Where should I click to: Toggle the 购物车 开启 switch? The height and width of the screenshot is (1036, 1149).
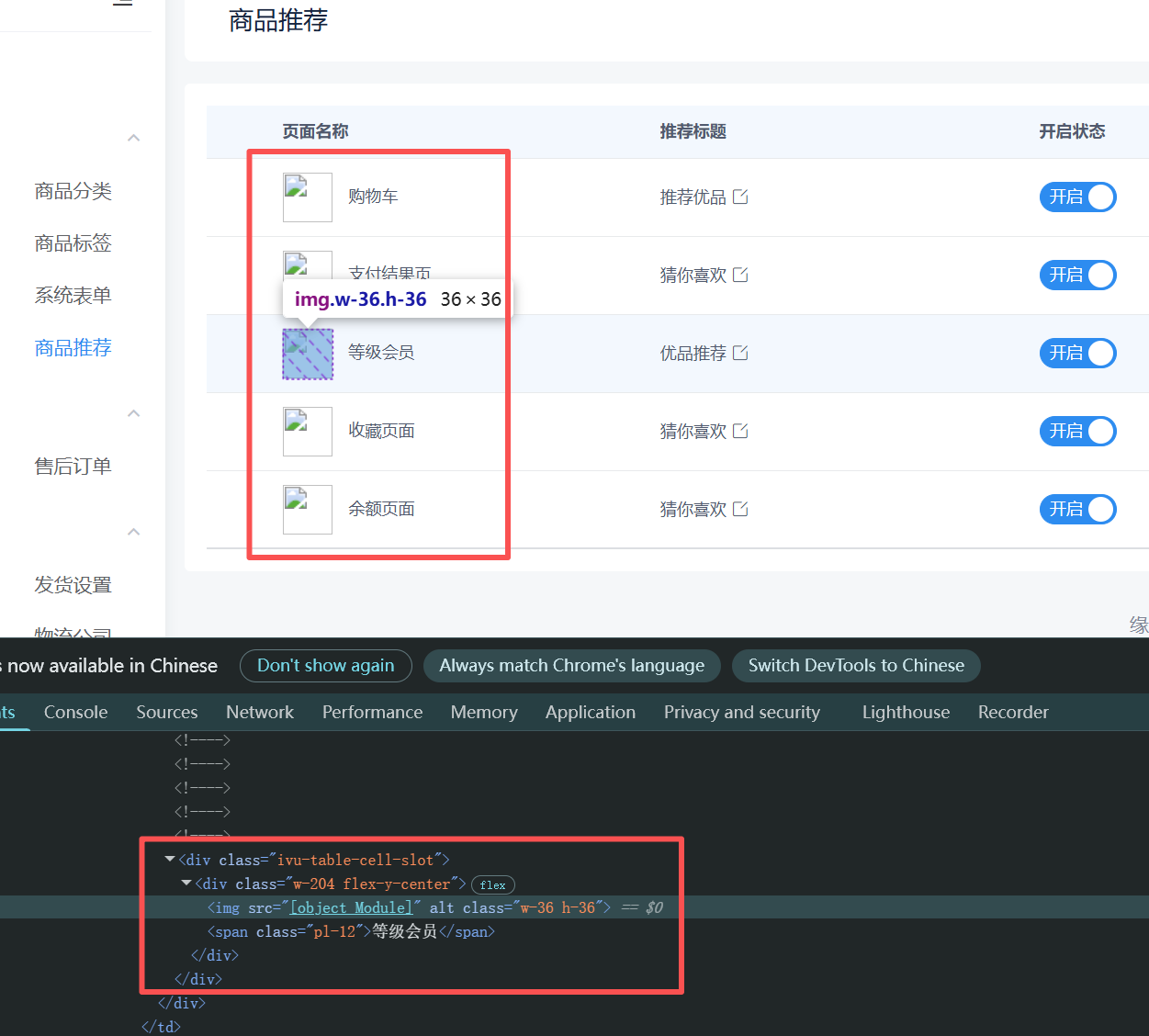pos(1077,197)
